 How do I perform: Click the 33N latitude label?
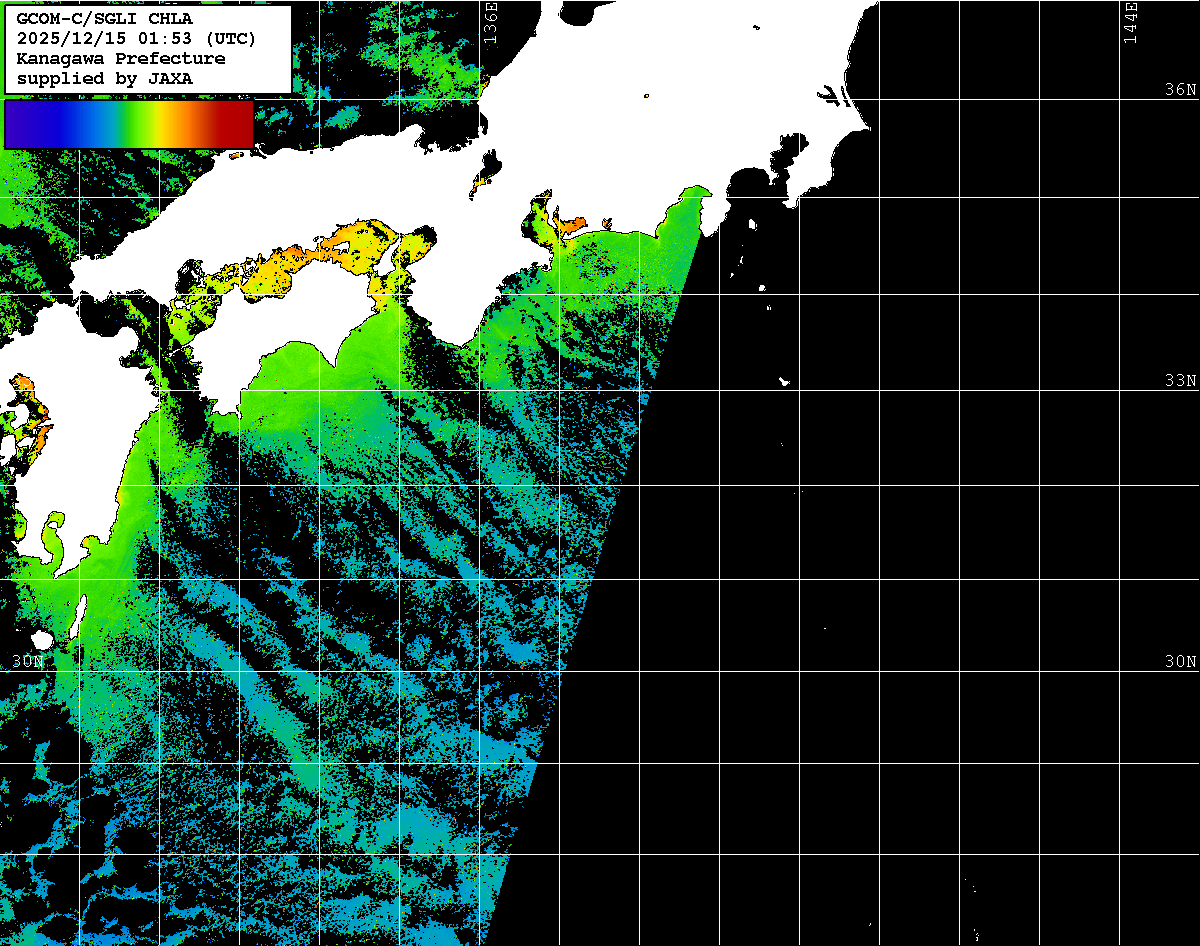pos(1180,381)
